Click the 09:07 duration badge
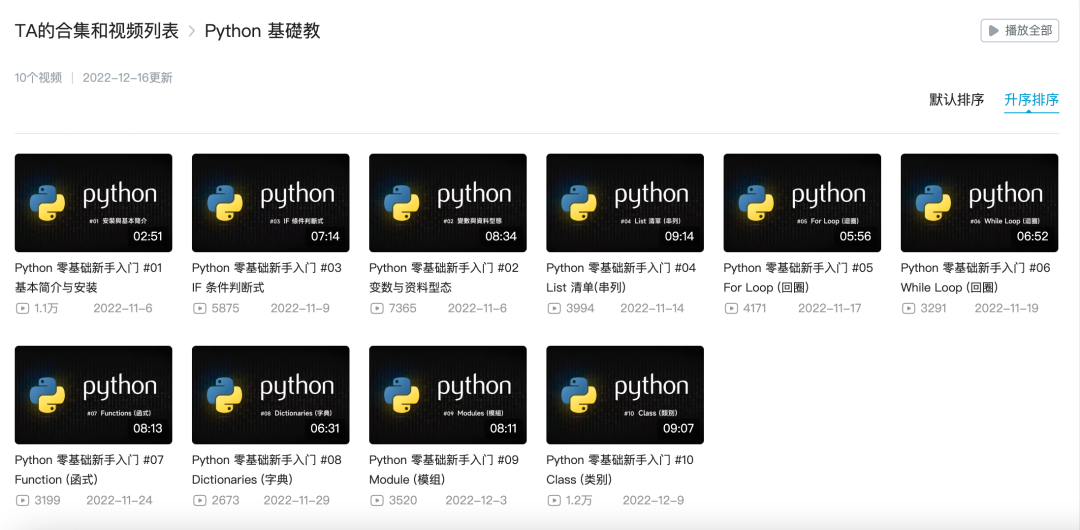Screen dimensions: 1080x530 (679, 429)
